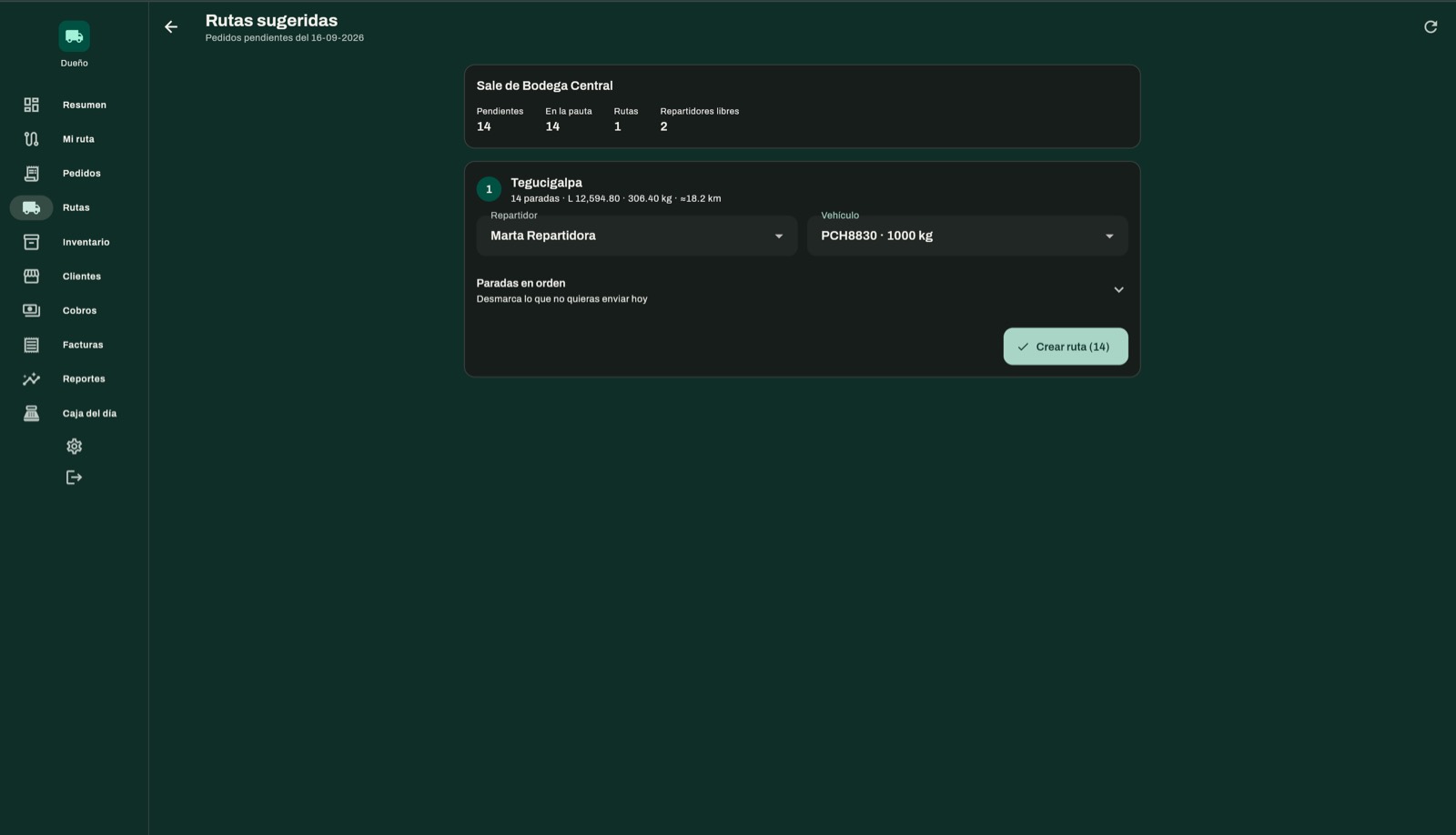1456x835 pixels.
Task: Open Inventario menu label
Action: click(86, 242)
